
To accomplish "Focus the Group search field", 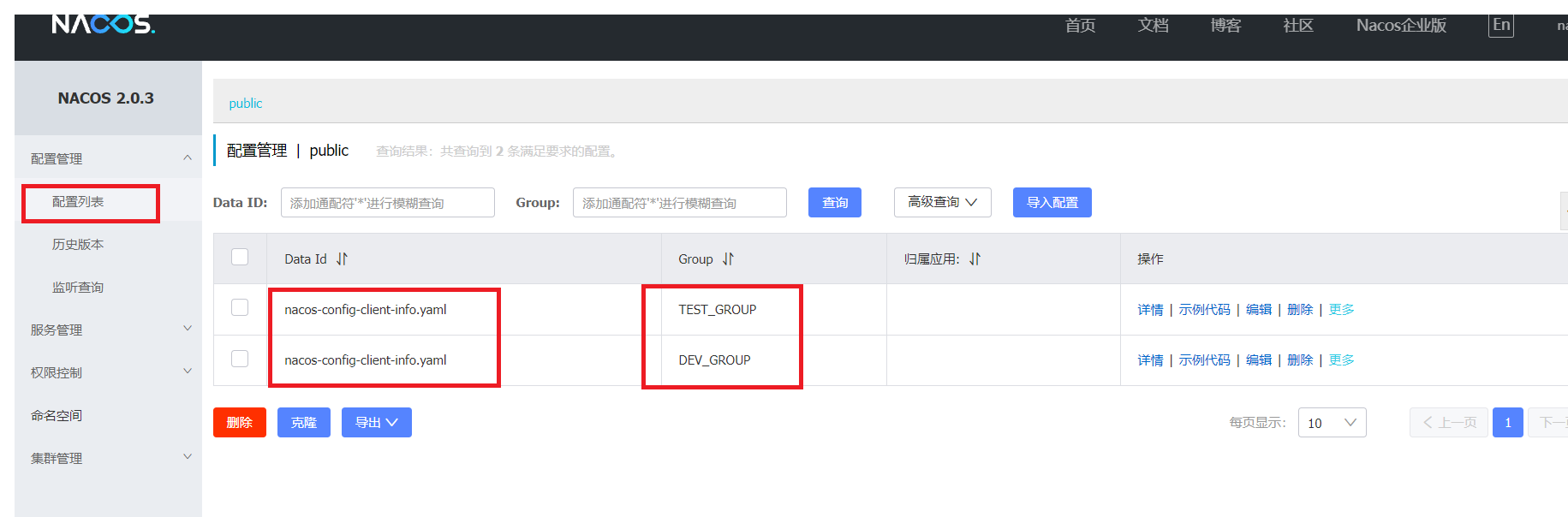I will pyautogui.click(x=680, y=202).
